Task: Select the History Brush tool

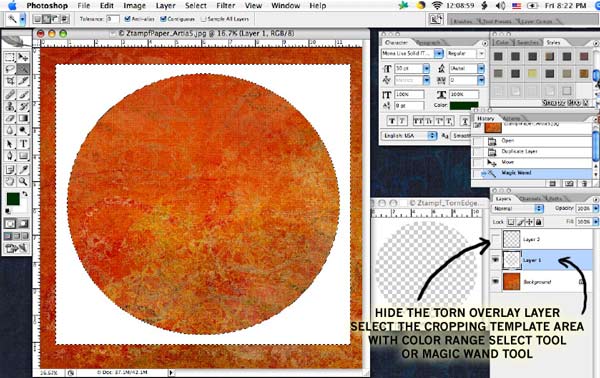Action: pos(23,106)
